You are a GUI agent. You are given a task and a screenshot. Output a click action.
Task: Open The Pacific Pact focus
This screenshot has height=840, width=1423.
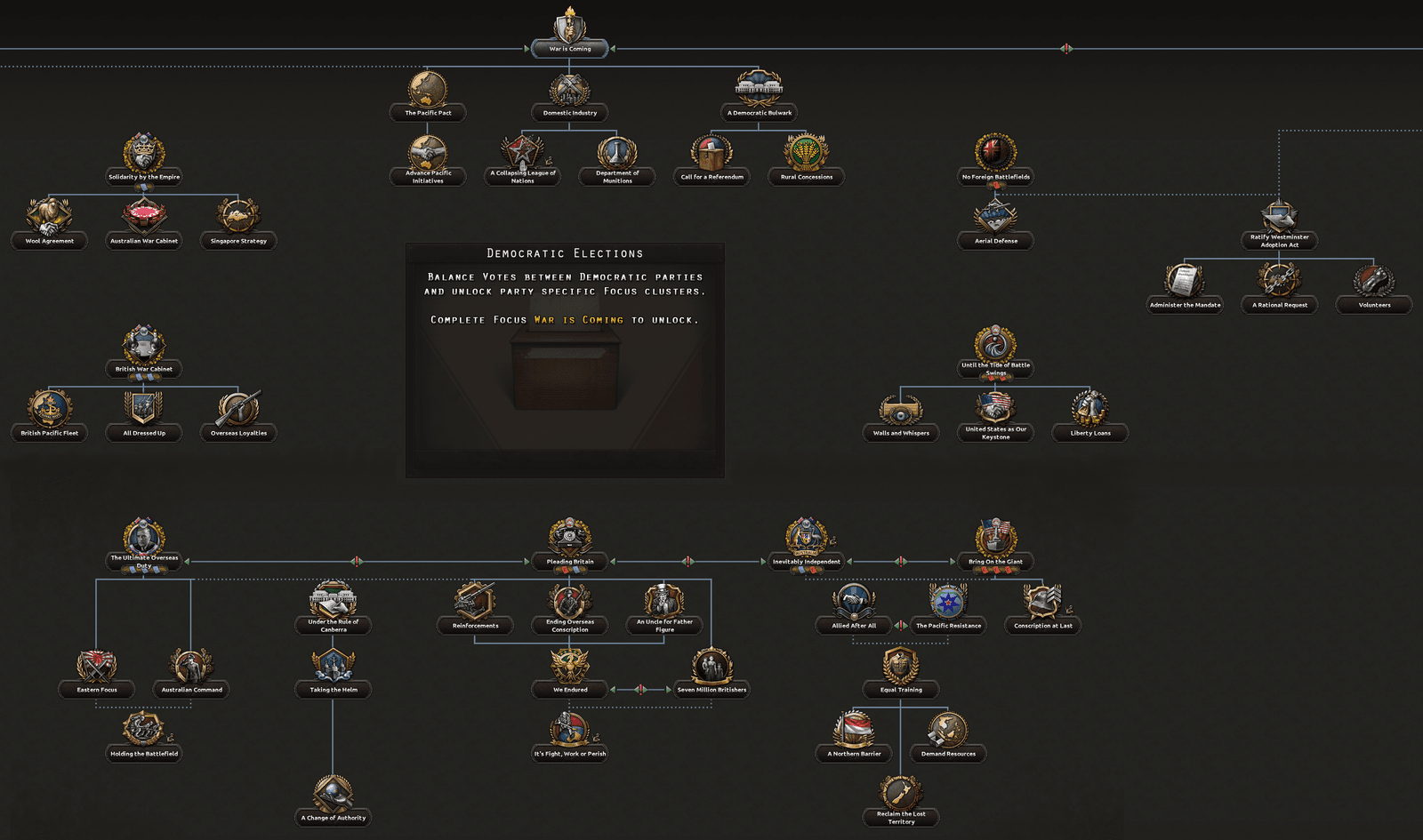pyautogui.click(x=428, y=98)
